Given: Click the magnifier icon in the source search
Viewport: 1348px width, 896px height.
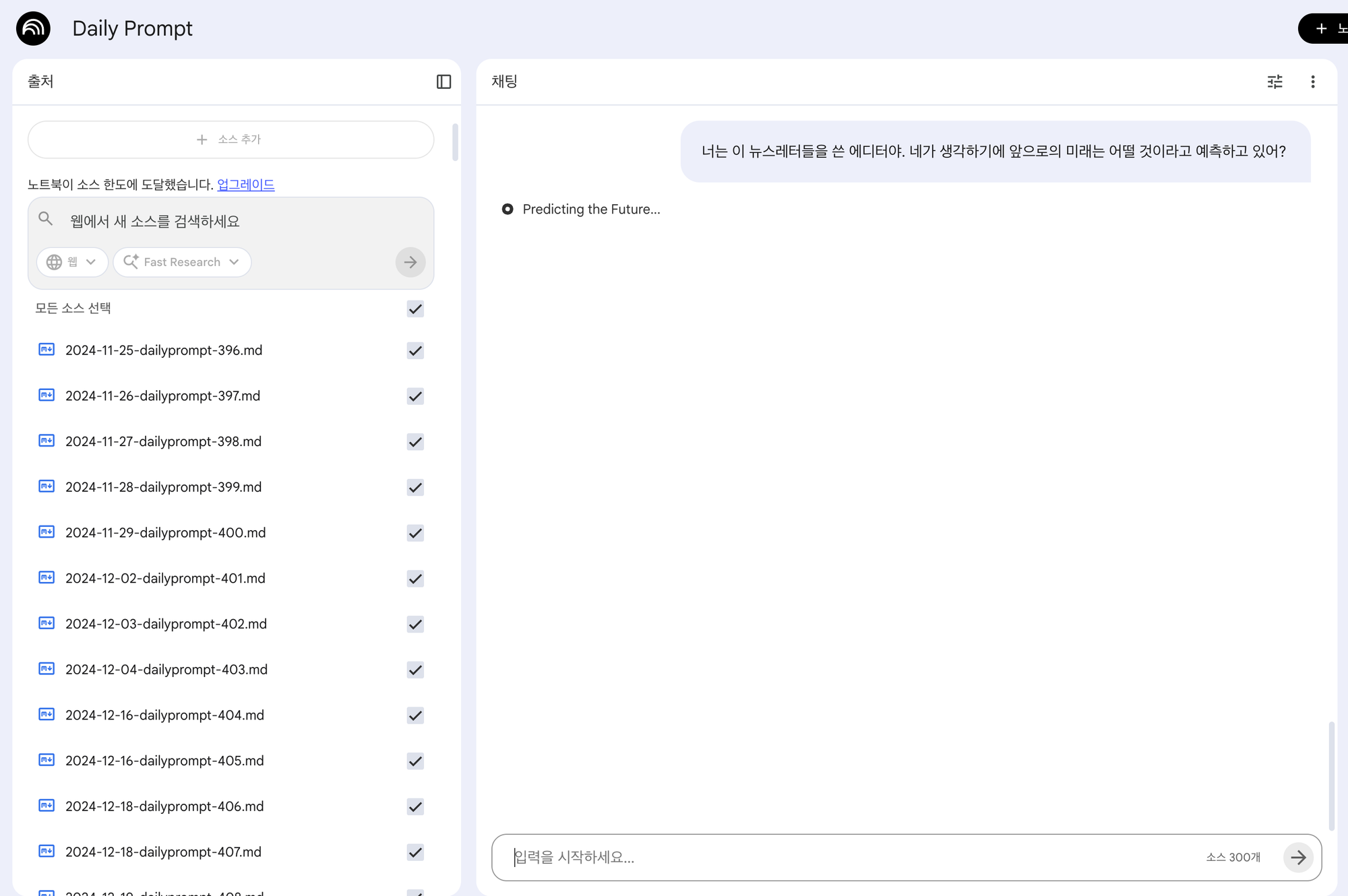Looking at the screenshot, I should [x=46, y=219].
